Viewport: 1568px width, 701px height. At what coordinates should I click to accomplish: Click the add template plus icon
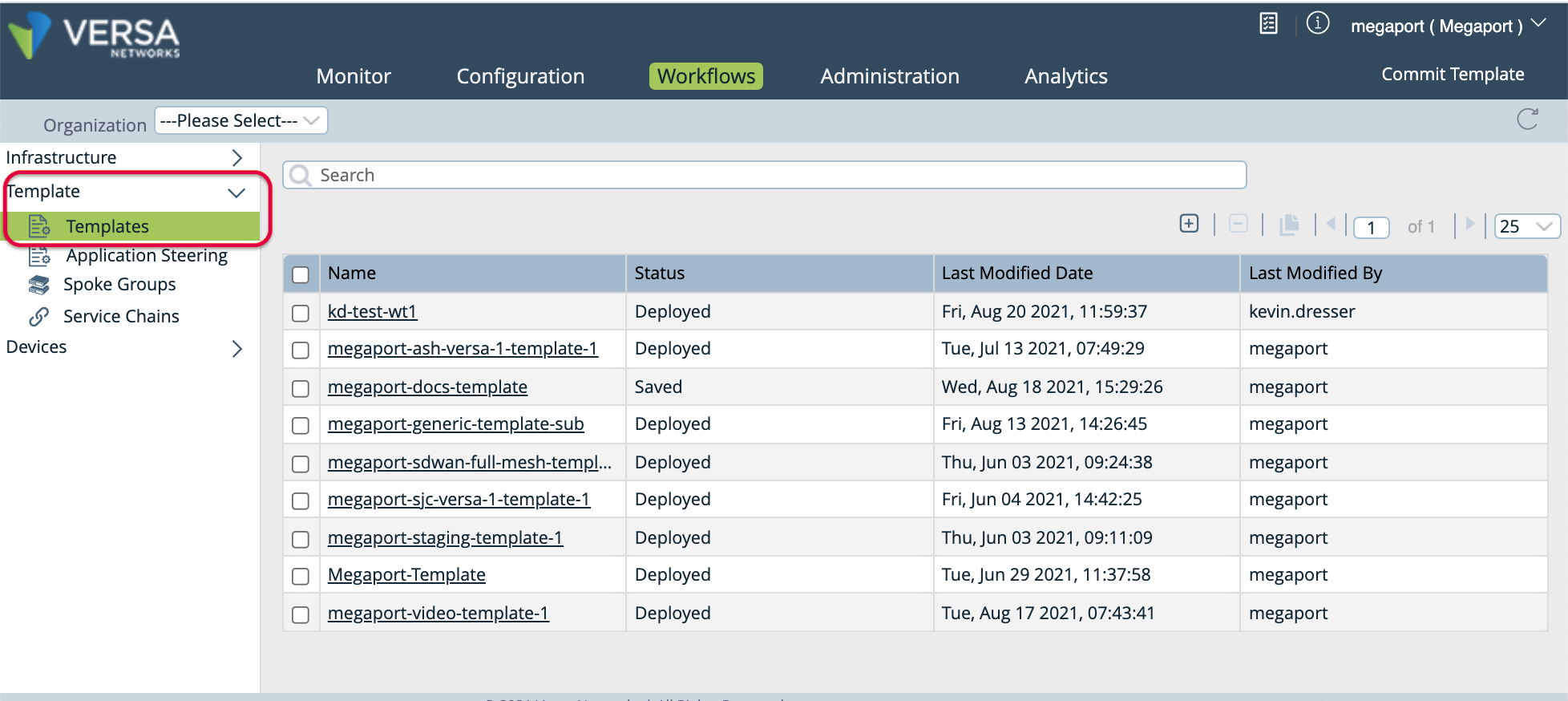coord(1189,224)
